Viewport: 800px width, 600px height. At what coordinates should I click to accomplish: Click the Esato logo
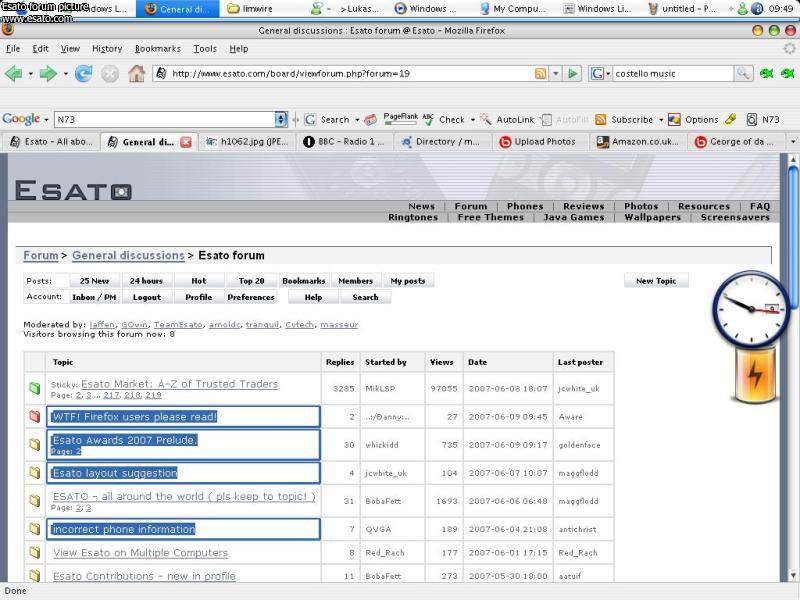click(x=73, y=191)
